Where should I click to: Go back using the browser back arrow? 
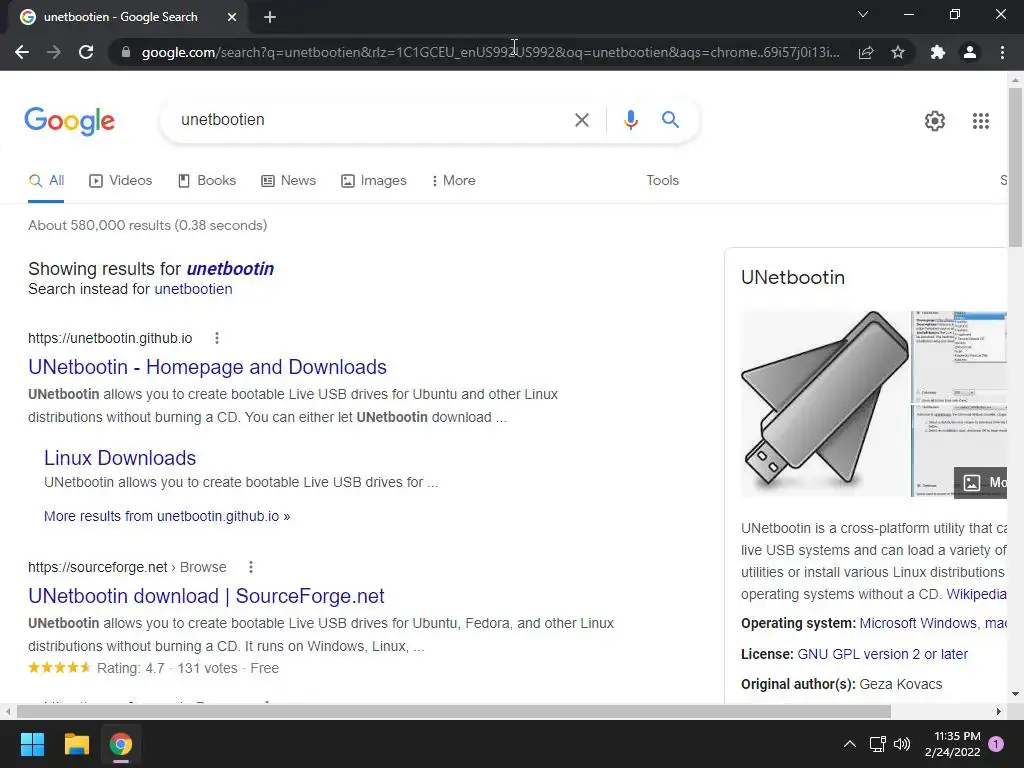click(22, 52)
